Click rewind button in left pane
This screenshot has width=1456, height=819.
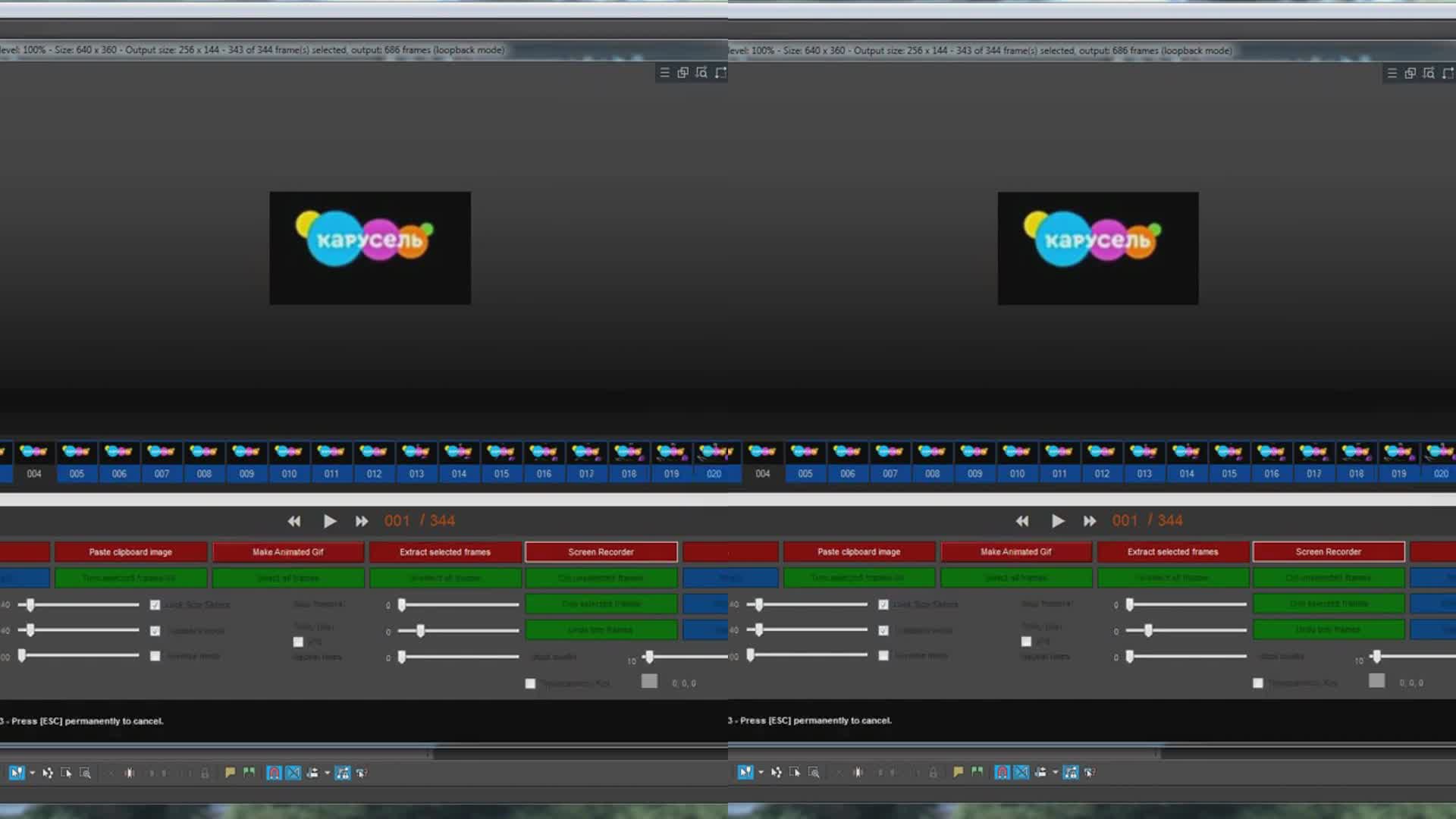294,521
